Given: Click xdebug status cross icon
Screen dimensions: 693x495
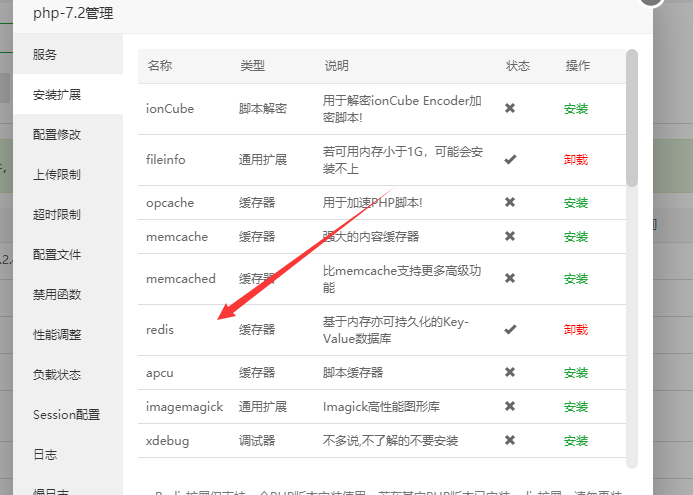Looking at the screenshot, I should pos(510,440).
